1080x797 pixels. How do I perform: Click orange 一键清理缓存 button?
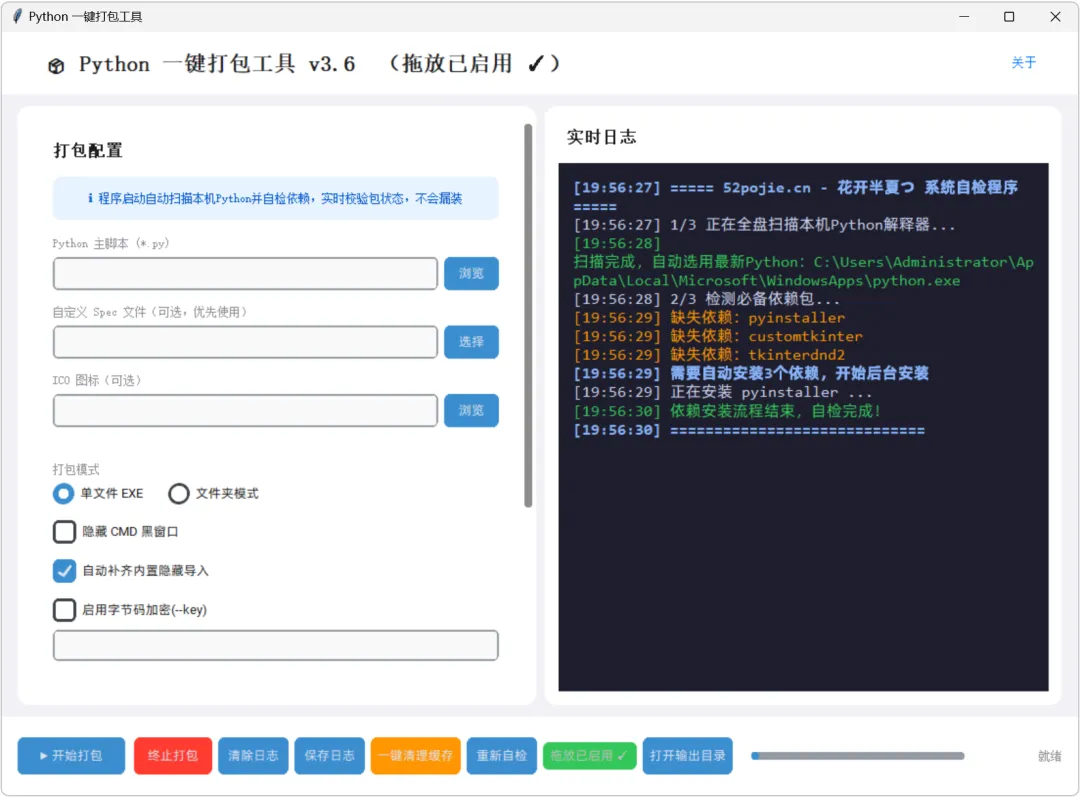(415, 756)
